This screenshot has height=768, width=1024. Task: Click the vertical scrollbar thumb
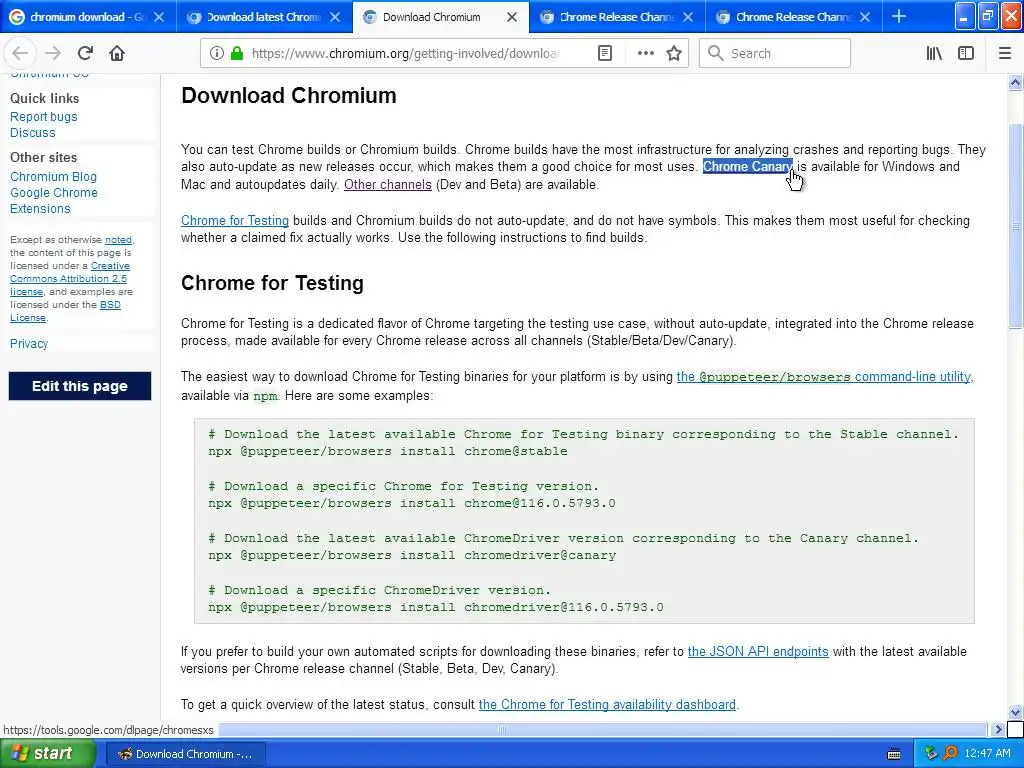(1015, 226)
